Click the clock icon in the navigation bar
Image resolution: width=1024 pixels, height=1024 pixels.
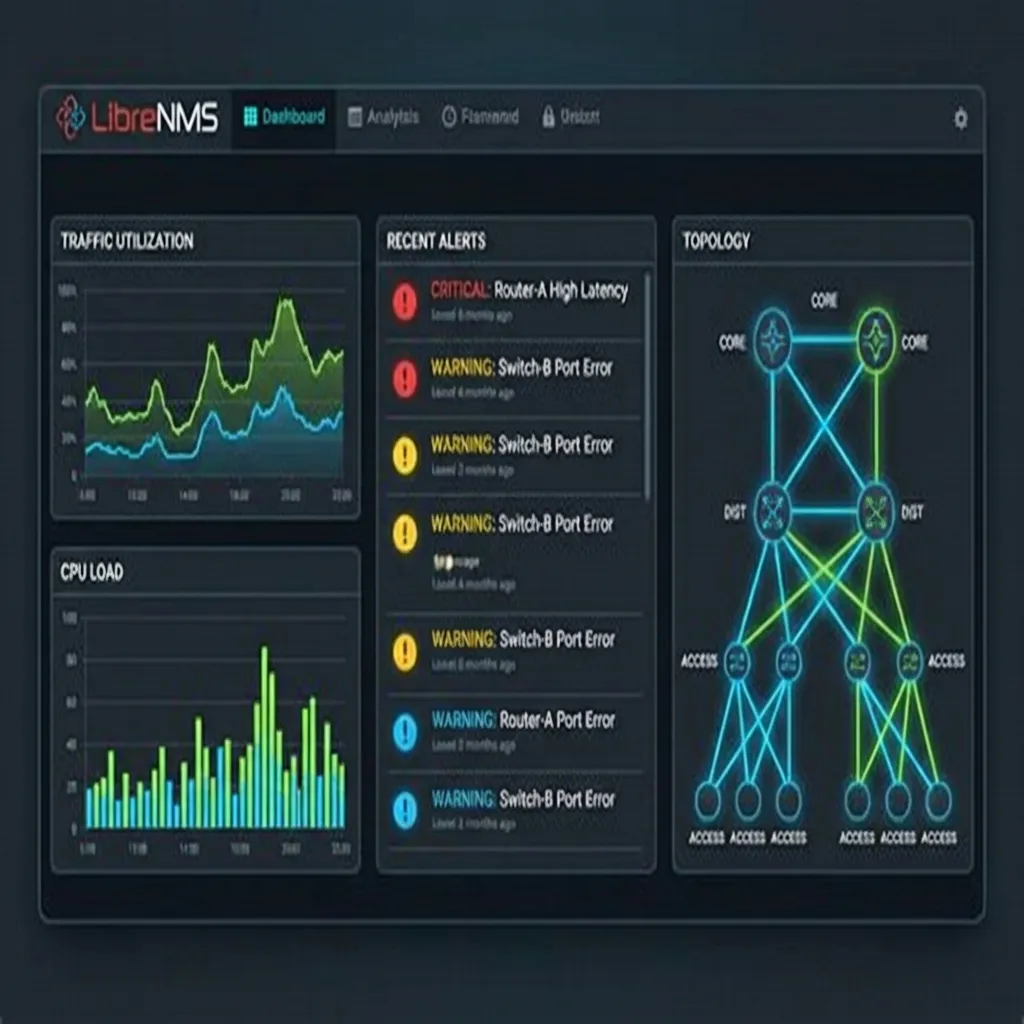point(448,118)
